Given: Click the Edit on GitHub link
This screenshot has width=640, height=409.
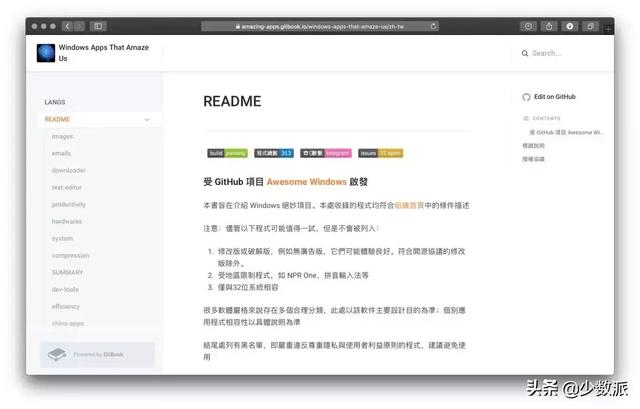Looking at the screenshot, I should pyautogui.click(x=555, y=97).
